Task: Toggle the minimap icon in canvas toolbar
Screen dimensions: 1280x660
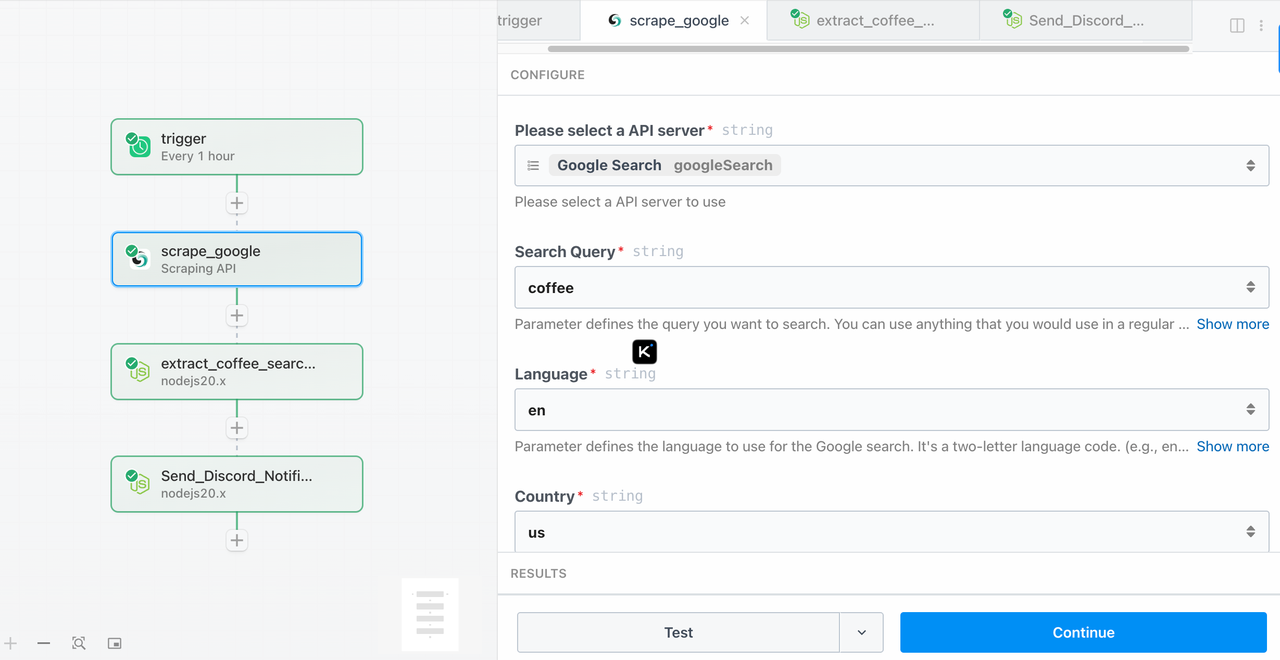Action: coord(114,643)
